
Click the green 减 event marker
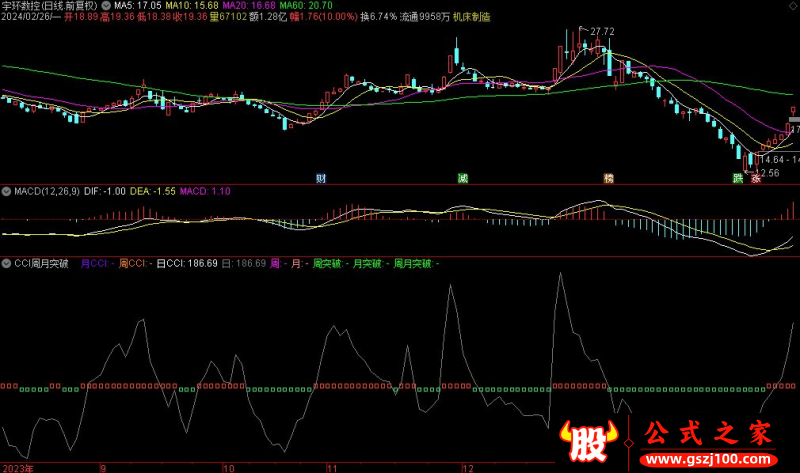pyautogui.click(x=462, y=178)
